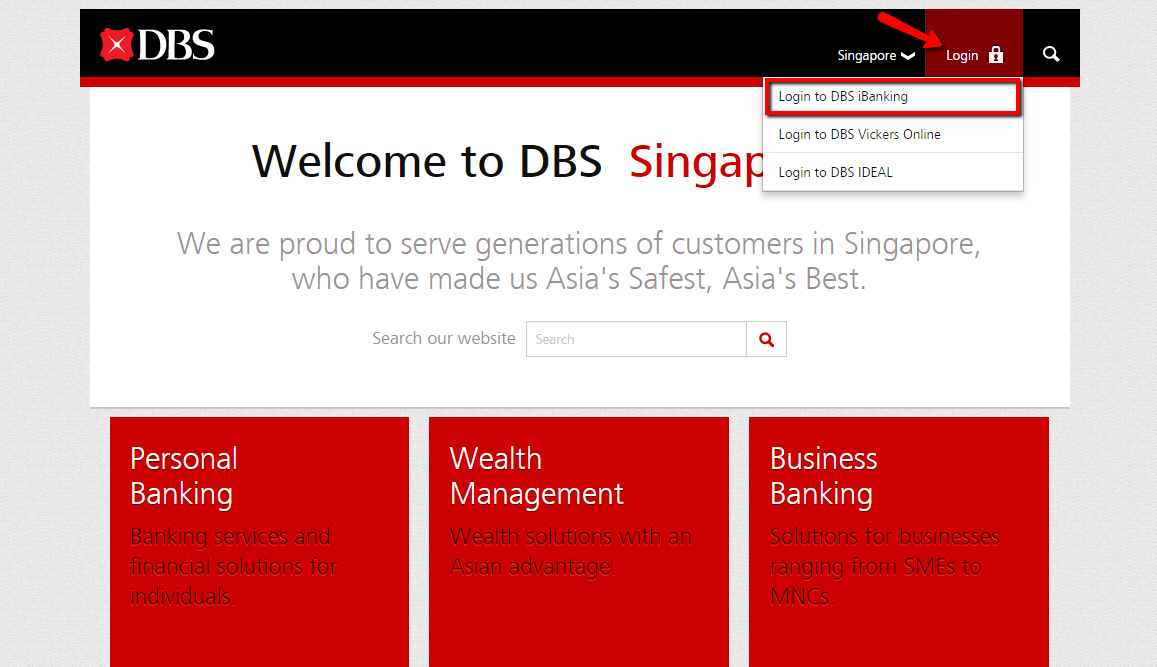Click the Login button

pos(962,55)
